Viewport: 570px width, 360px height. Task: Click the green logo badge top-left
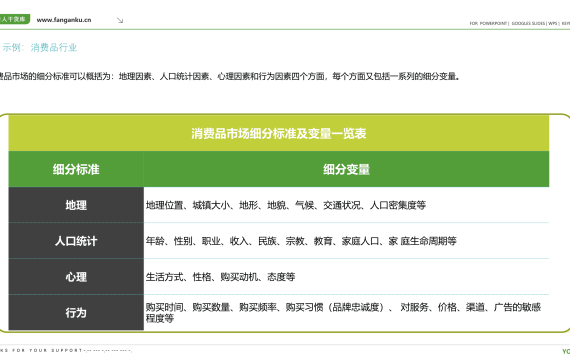[x=14, y=19]
